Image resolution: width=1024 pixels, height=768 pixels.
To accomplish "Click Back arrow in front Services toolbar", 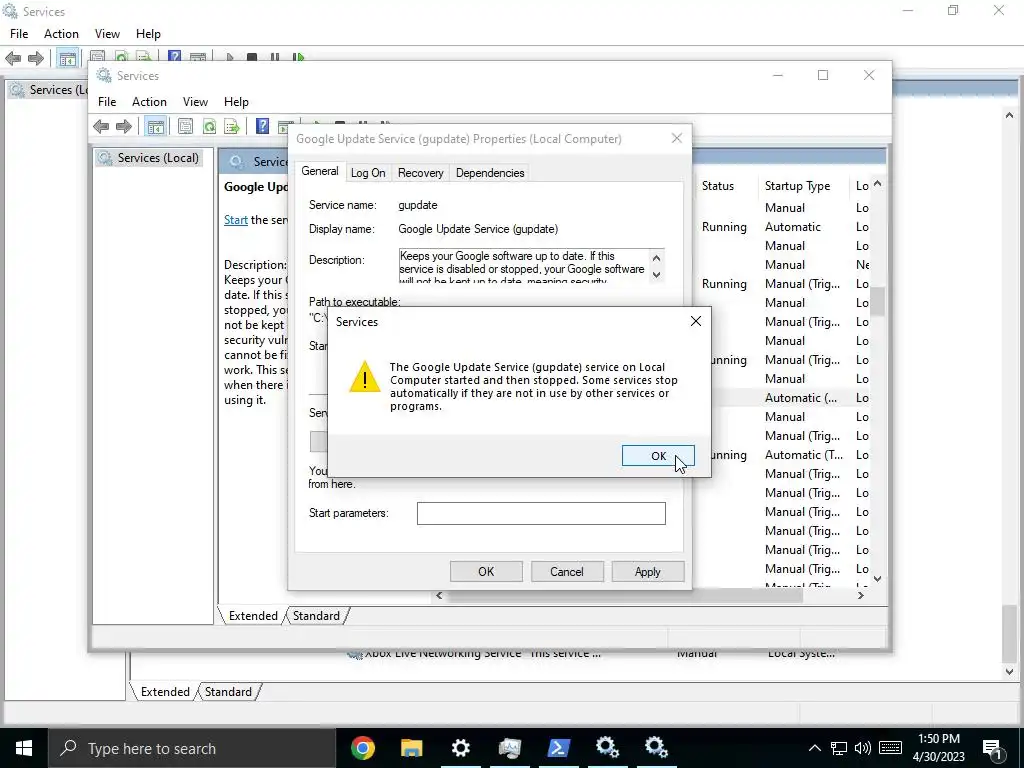I will [101, 127].
